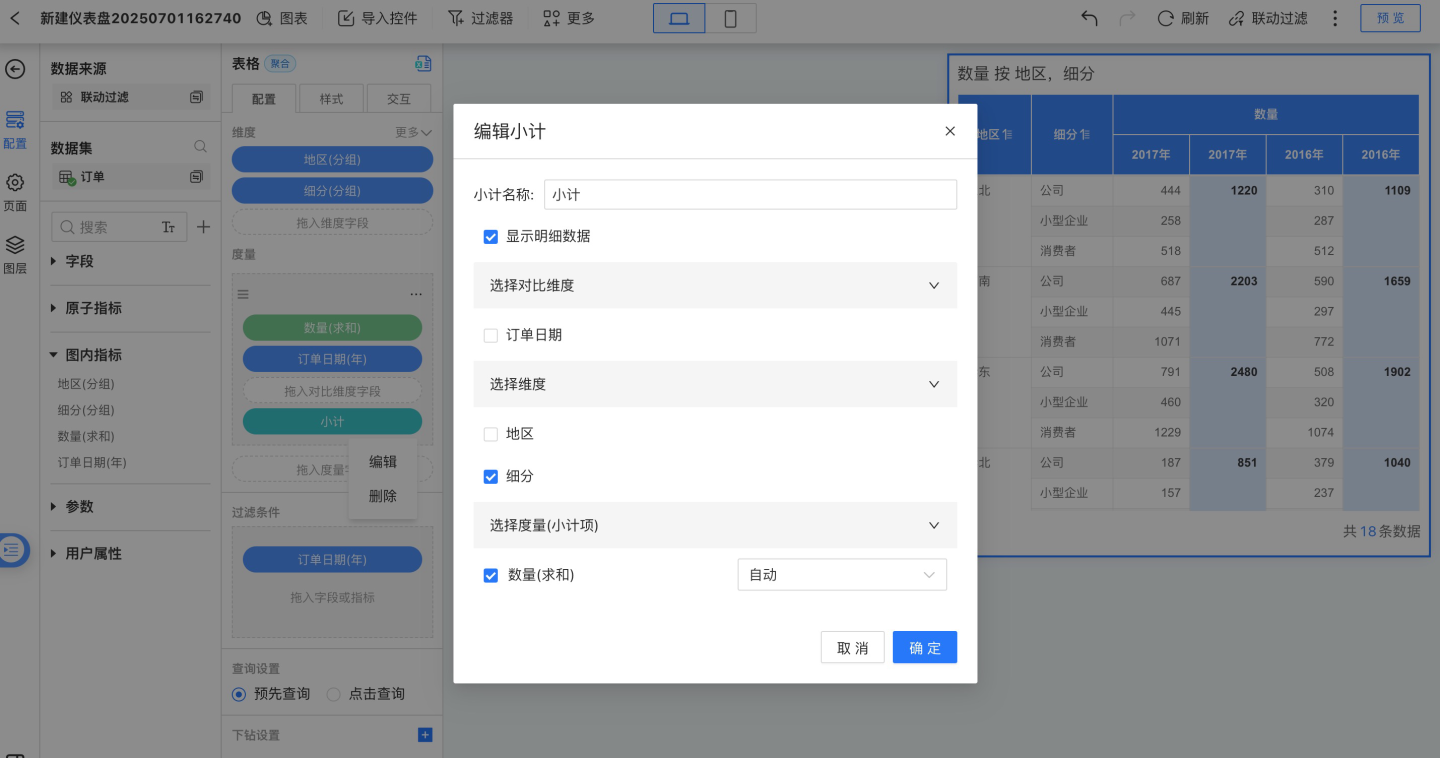Switch to the Style tab

point(331,99)
